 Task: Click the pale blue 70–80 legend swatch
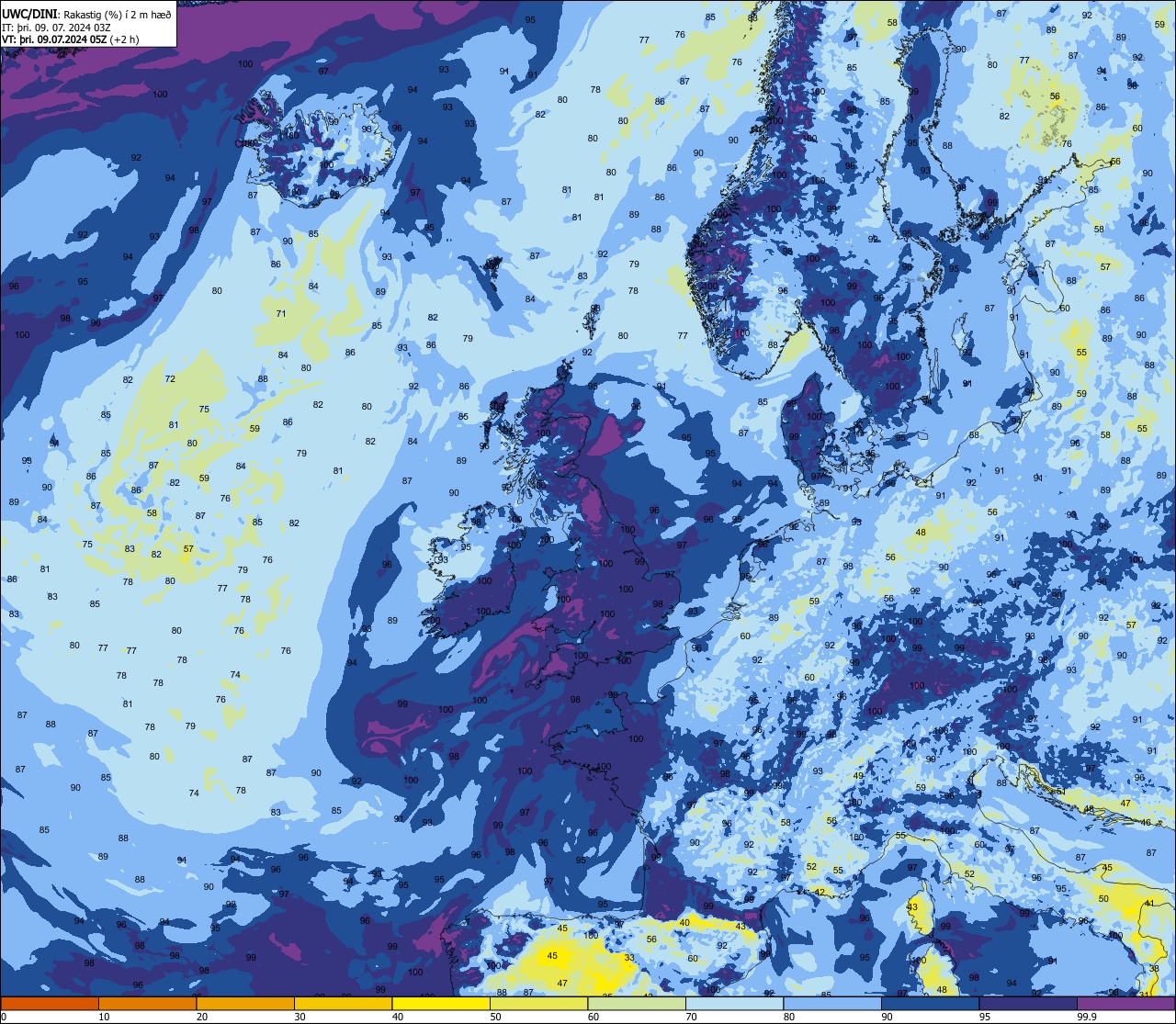coord(734,1004)
